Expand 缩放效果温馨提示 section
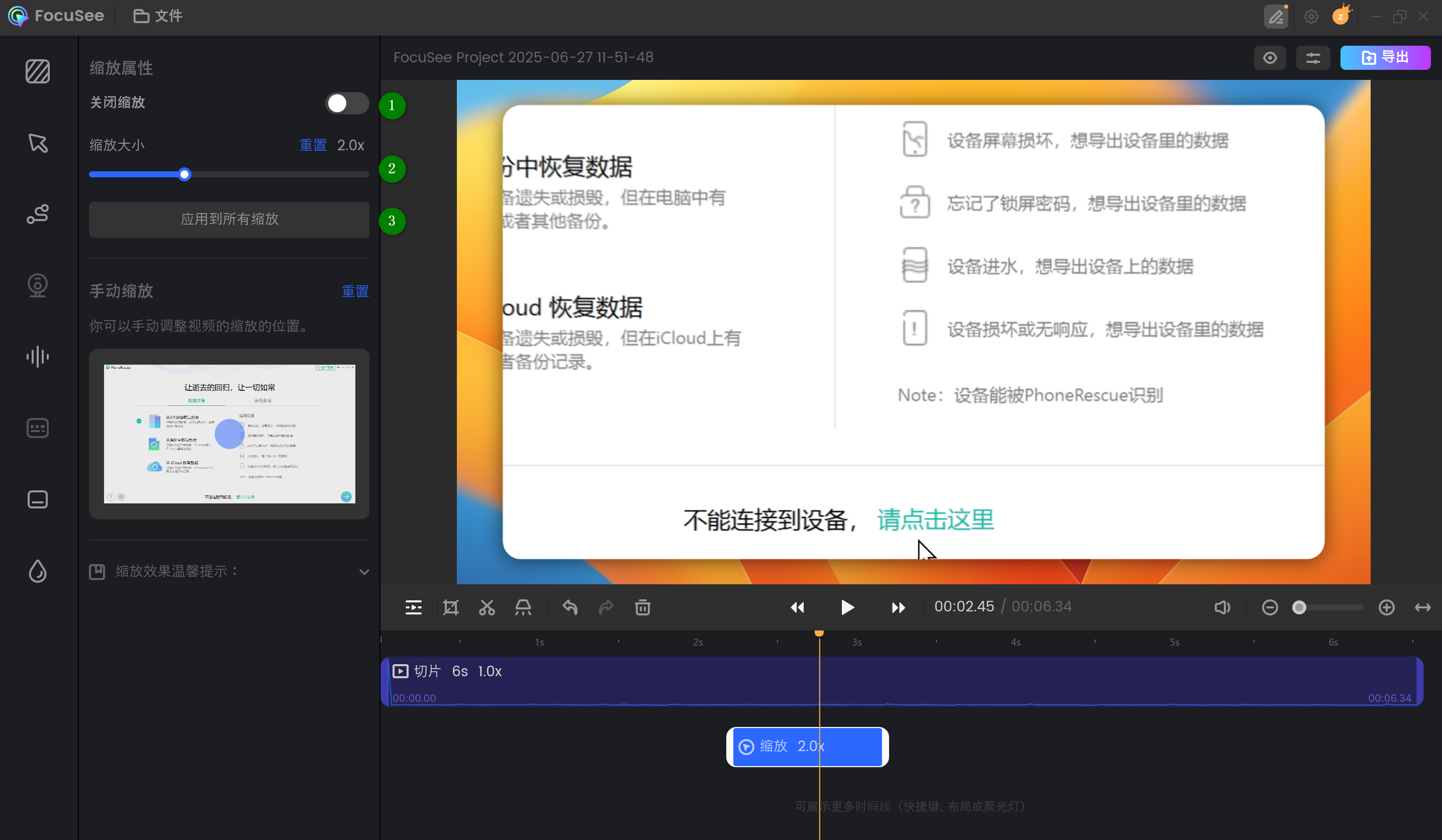 [229, 571]
